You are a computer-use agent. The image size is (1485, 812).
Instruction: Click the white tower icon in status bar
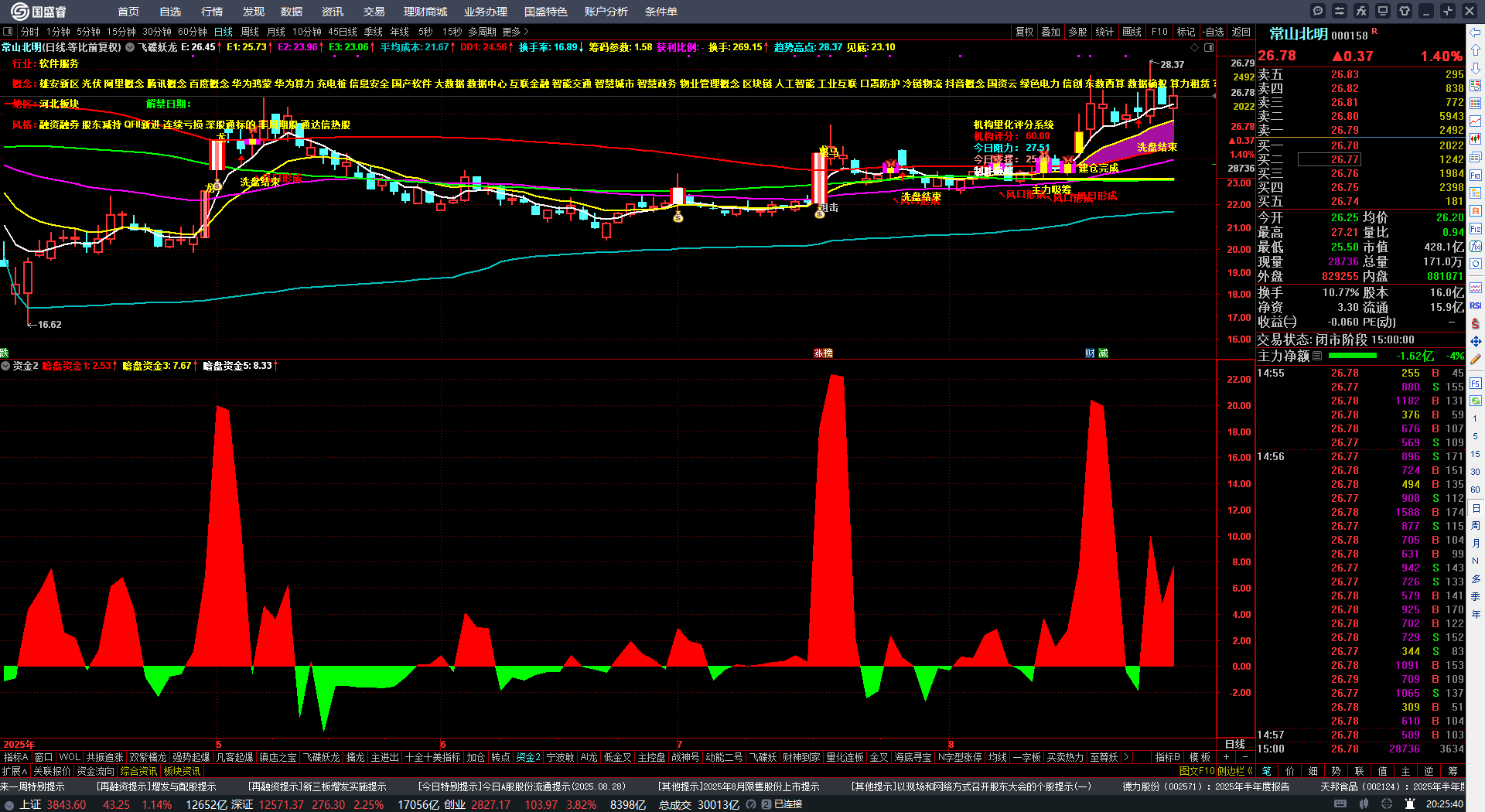(x=1409, y=804)
